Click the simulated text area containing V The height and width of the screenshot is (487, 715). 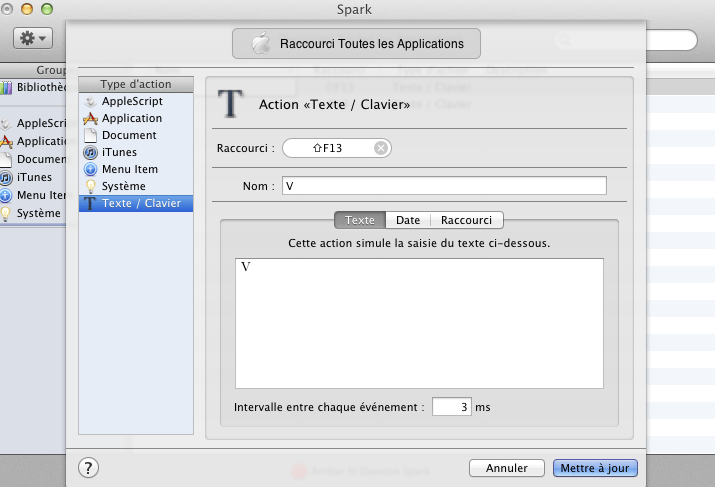tap(420, 324)
